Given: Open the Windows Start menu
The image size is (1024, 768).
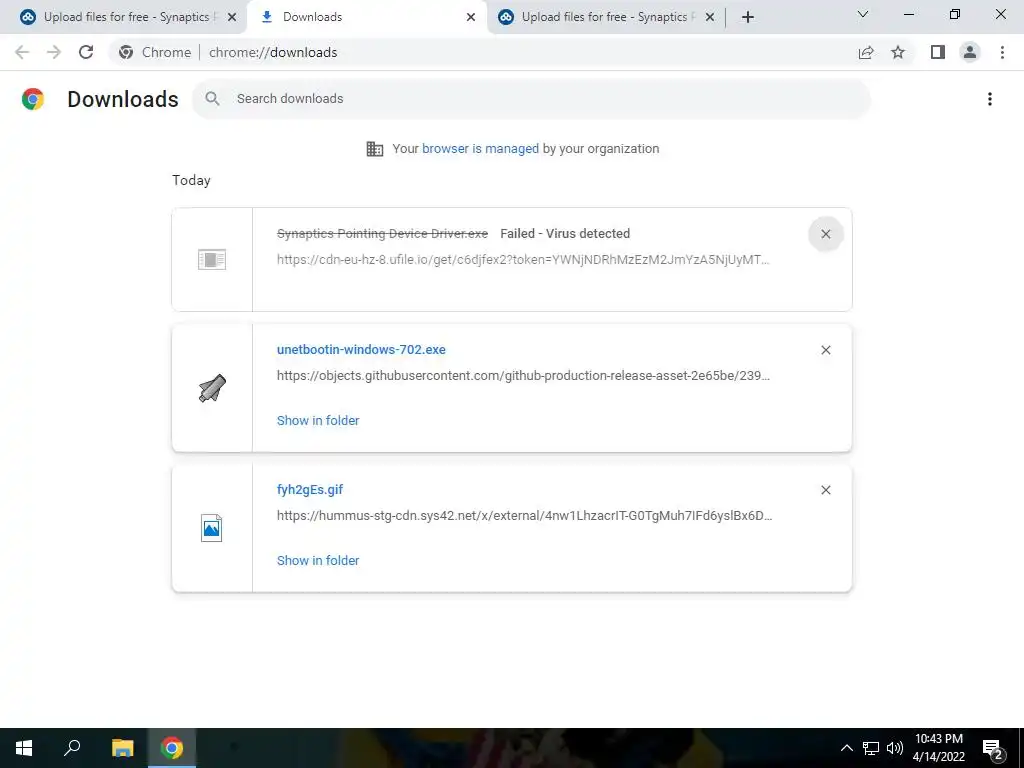Looking at the screenshot, I should point(24,748).
